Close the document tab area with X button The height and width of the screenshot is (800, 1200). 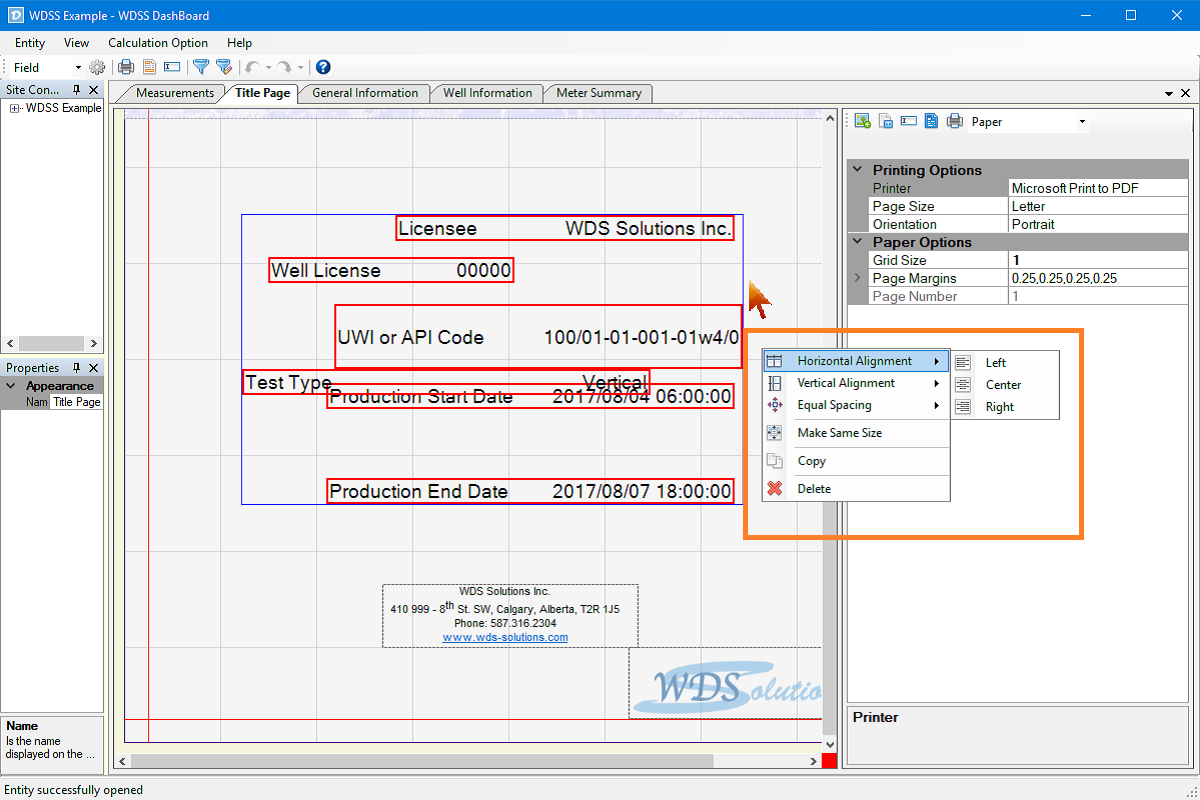click(x=1186, y=93)
